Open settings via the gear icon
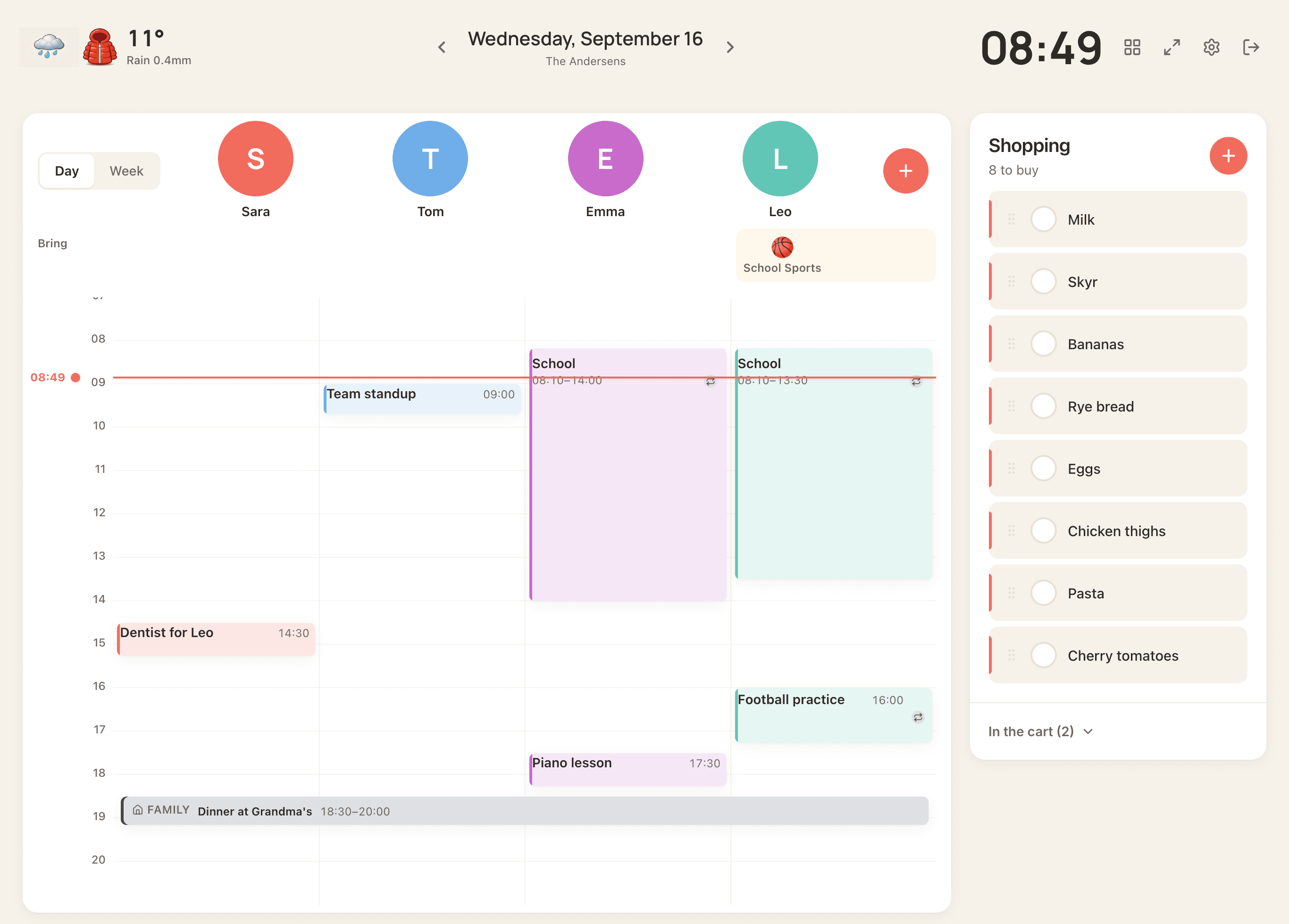Viewport: 1289px width, 924px height. click(1211, 47)
